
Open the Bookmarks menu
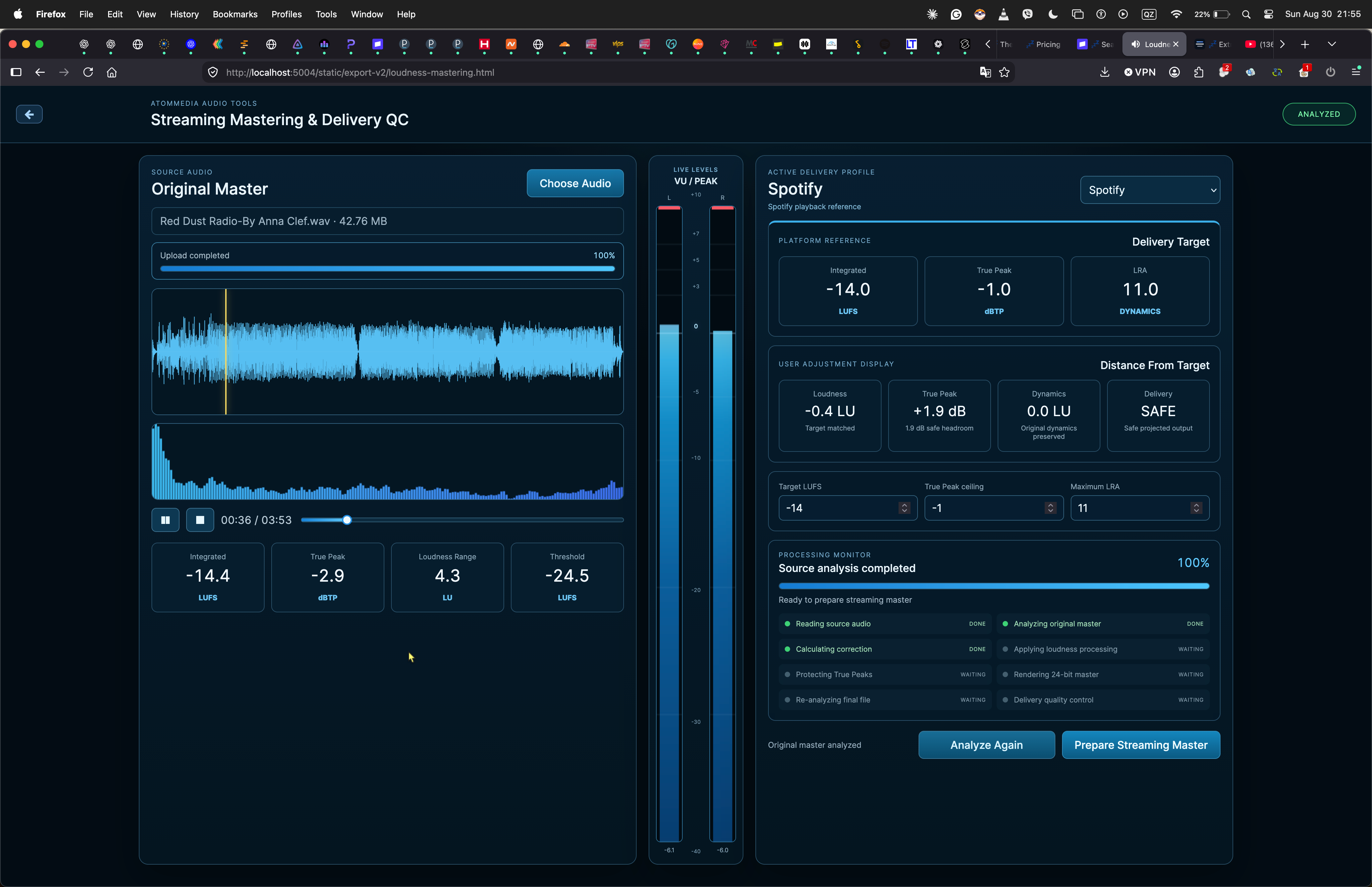235,14
